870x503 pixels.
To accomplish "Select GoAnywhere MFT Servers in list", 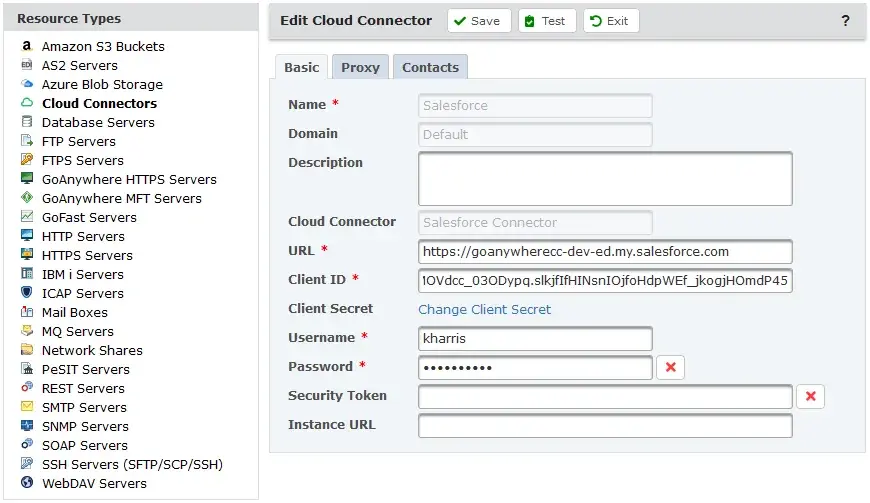I will pos(122,198).
